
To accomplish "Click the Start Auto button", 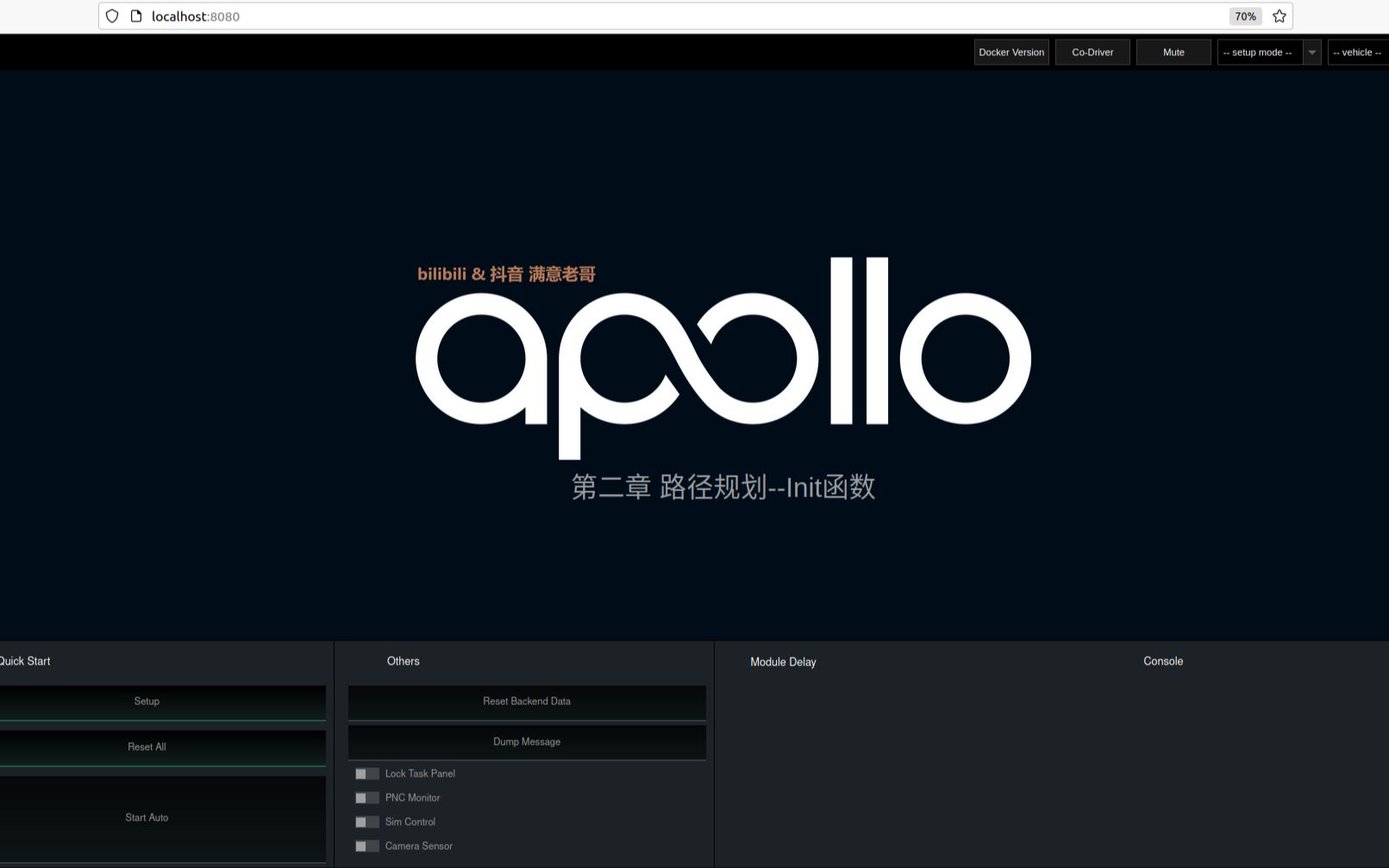I will [163, 819].
